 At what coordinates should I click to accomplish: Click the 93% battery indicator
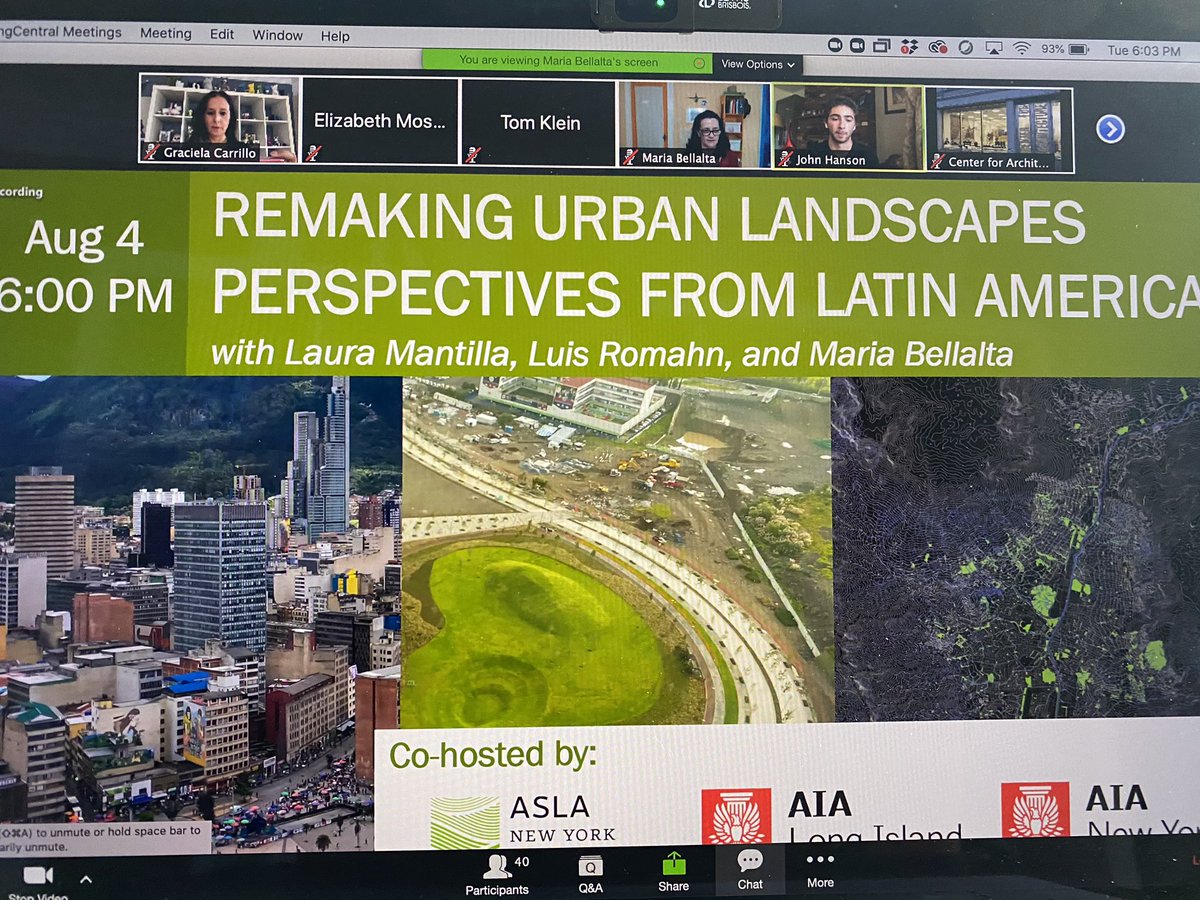tap(1065, 48)
